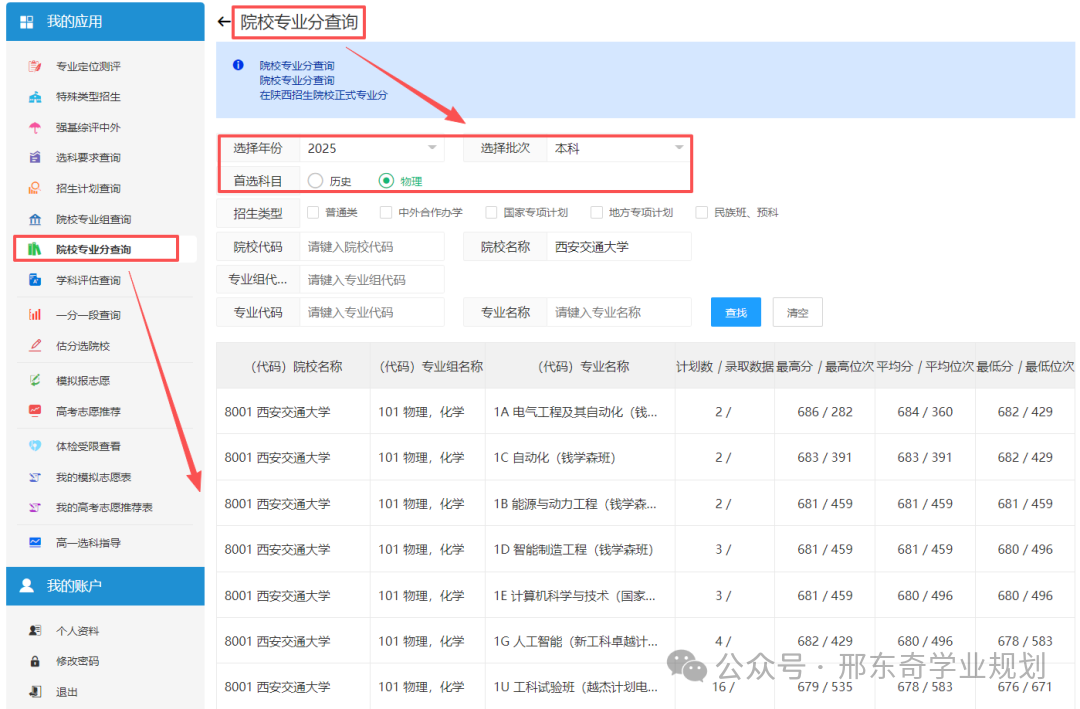
Task: Click the 一分一段查询 chart icon
Action: [35, 315]
